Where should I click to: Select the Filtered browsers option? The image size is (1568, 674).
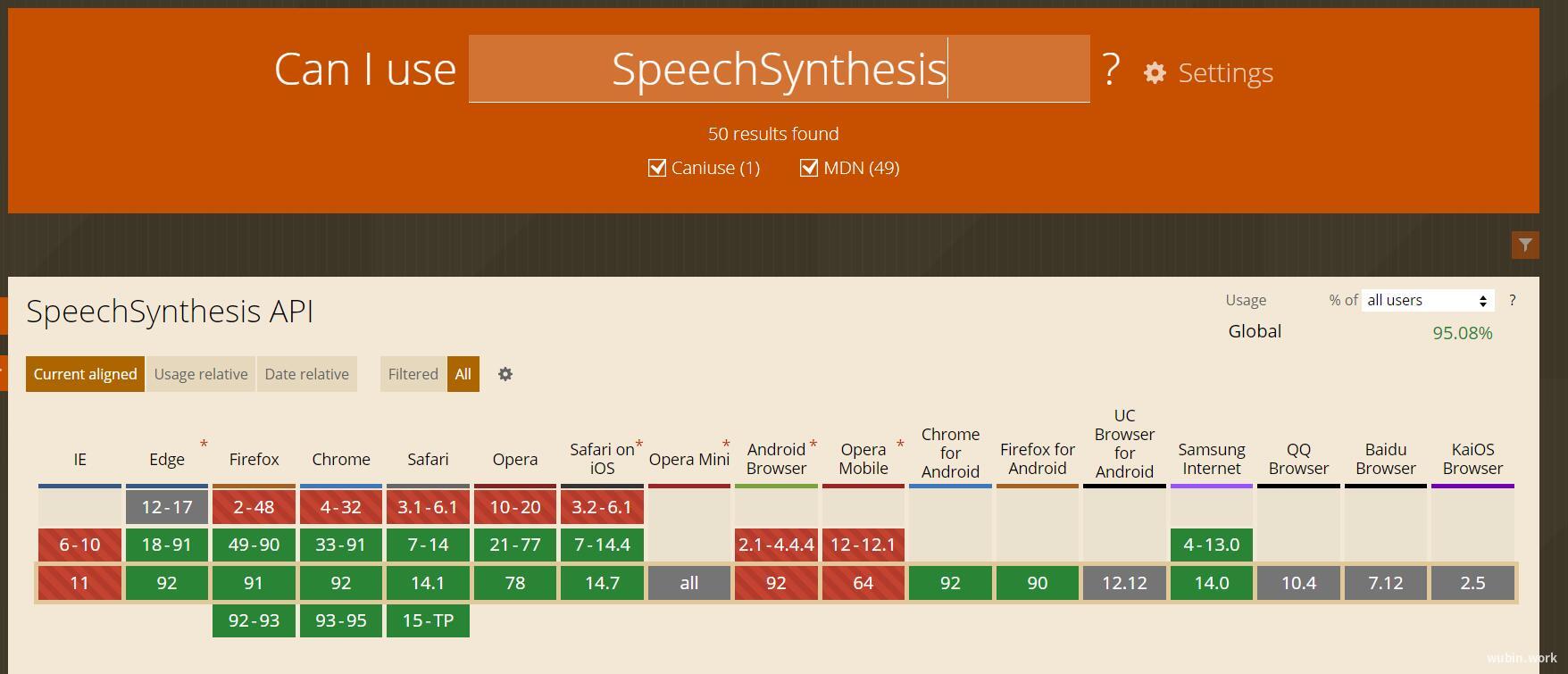pyautogui.click(x=413, y=374)
